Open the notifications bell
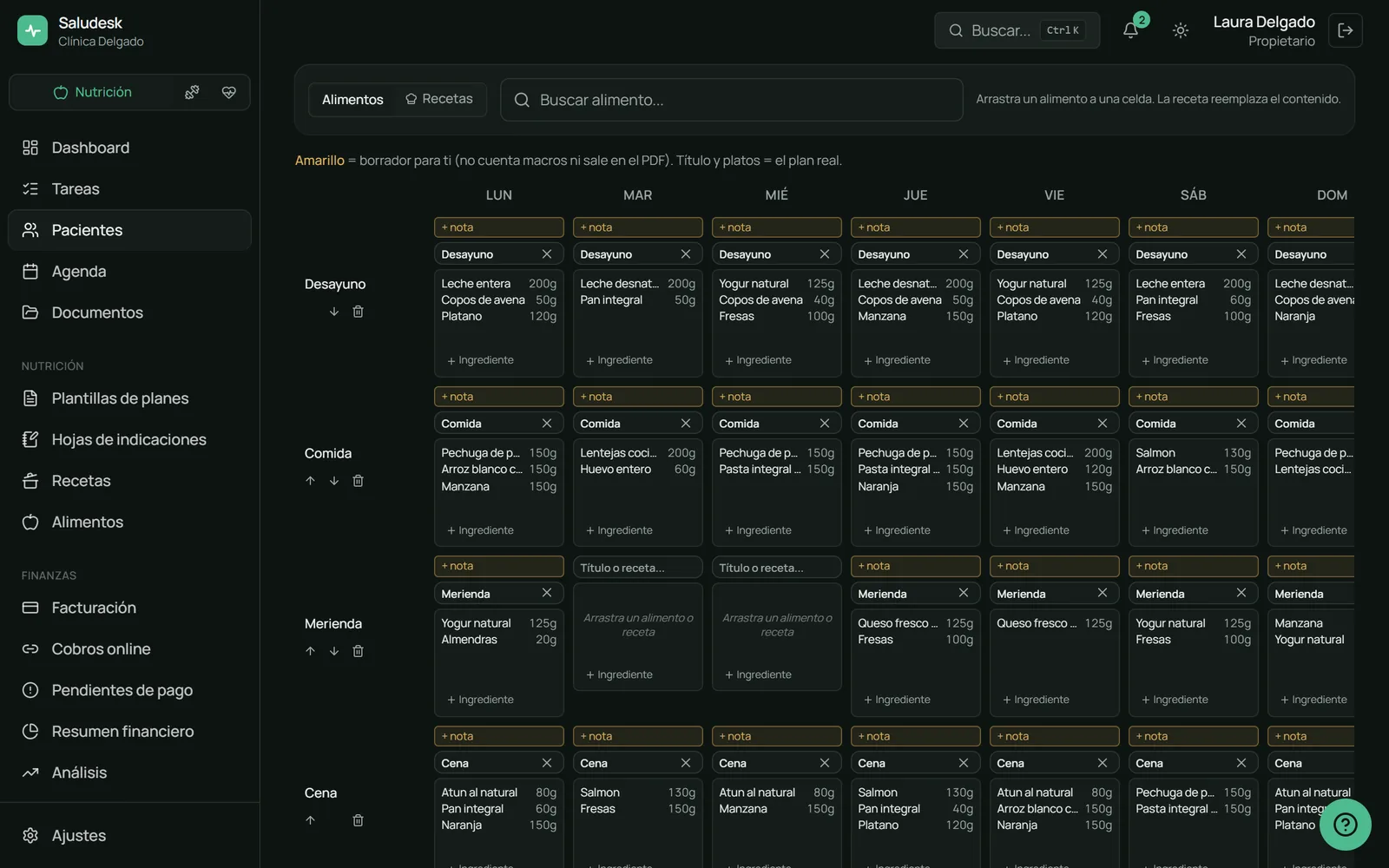1389x868 pixels. (x=1130, y=30)
